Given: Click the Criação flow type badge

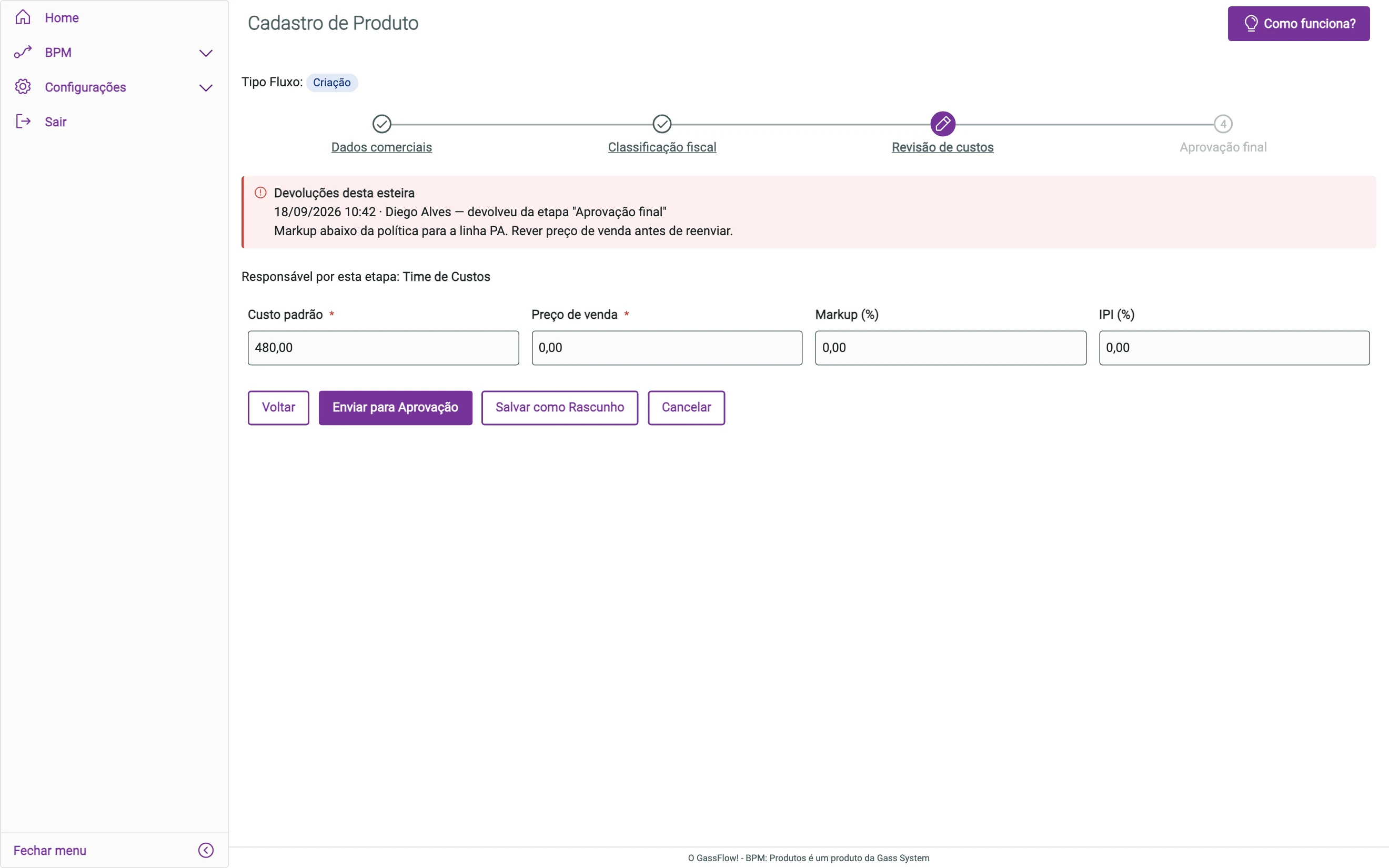Looking at the screenshot, I should click(332, 83).
